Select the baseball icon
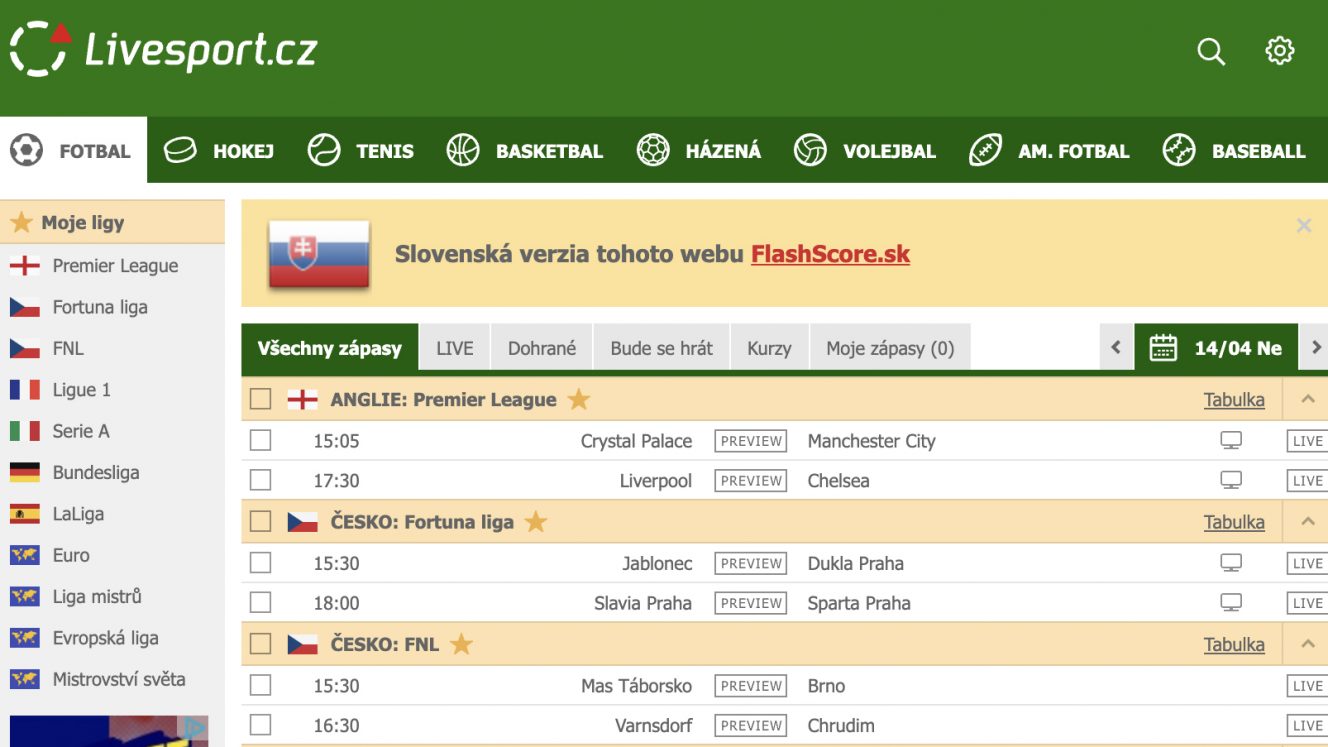 (x=1179, y=151)
